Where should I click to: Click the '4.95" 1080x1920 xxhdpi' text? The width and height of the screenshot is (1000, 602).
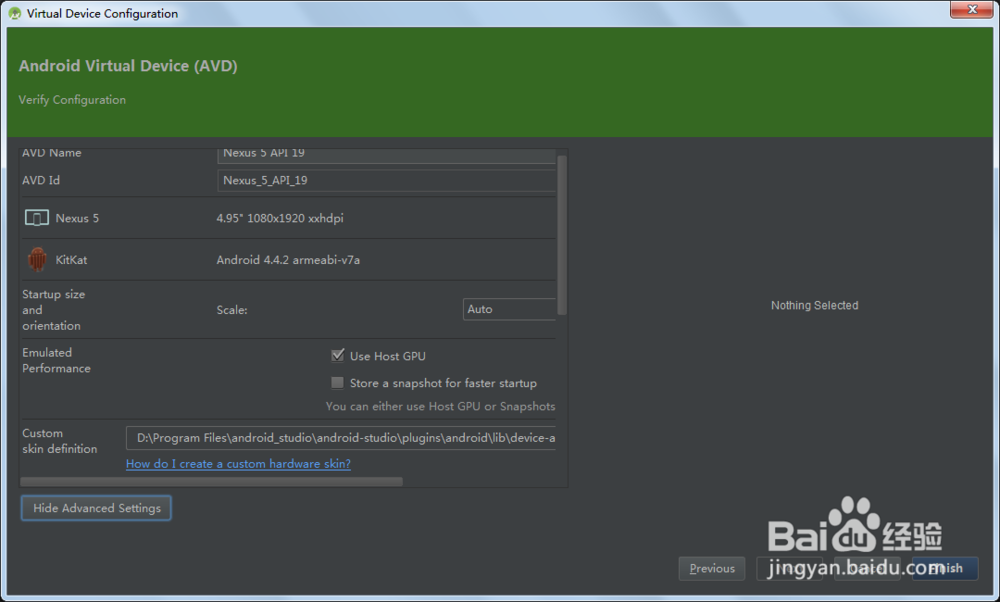[279, 218]
